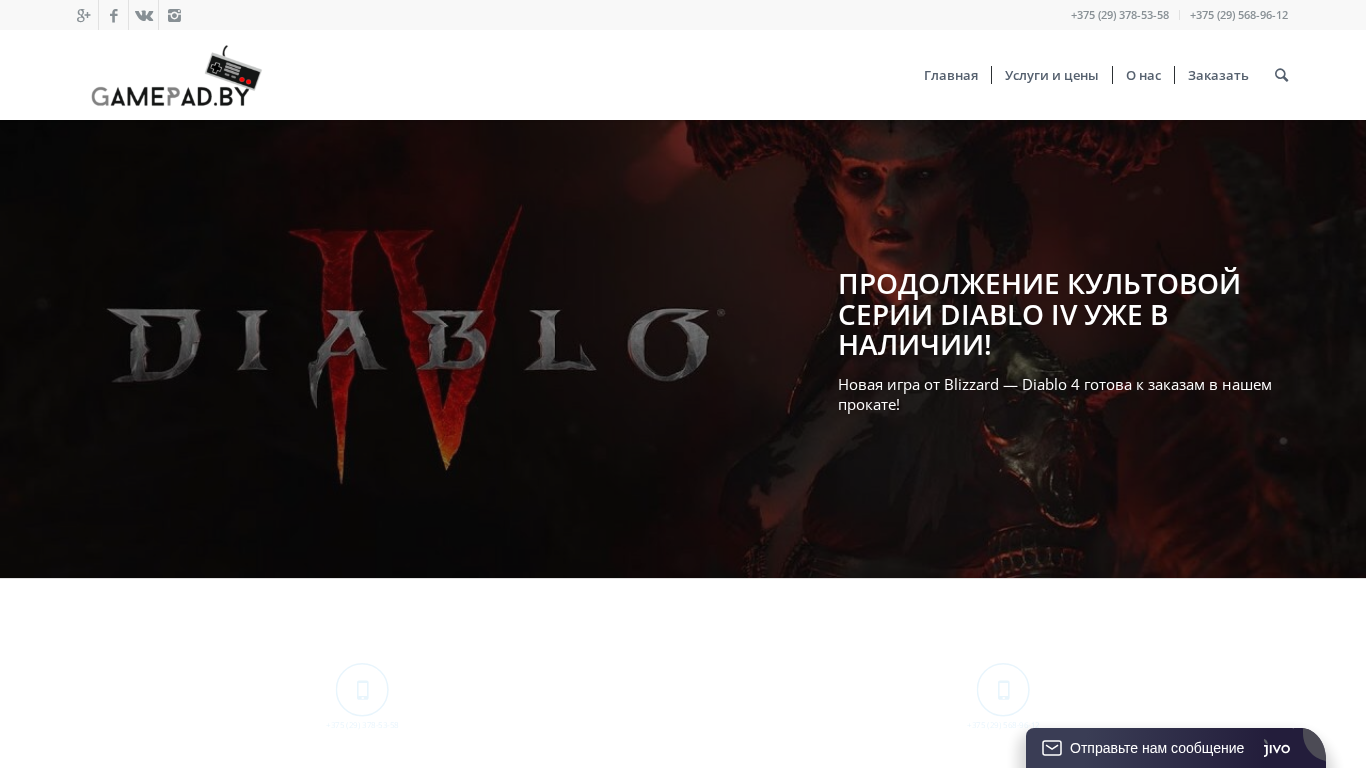1366x768 pixels.
Task: Open the Instagram social icon
Action: point(174,15)
